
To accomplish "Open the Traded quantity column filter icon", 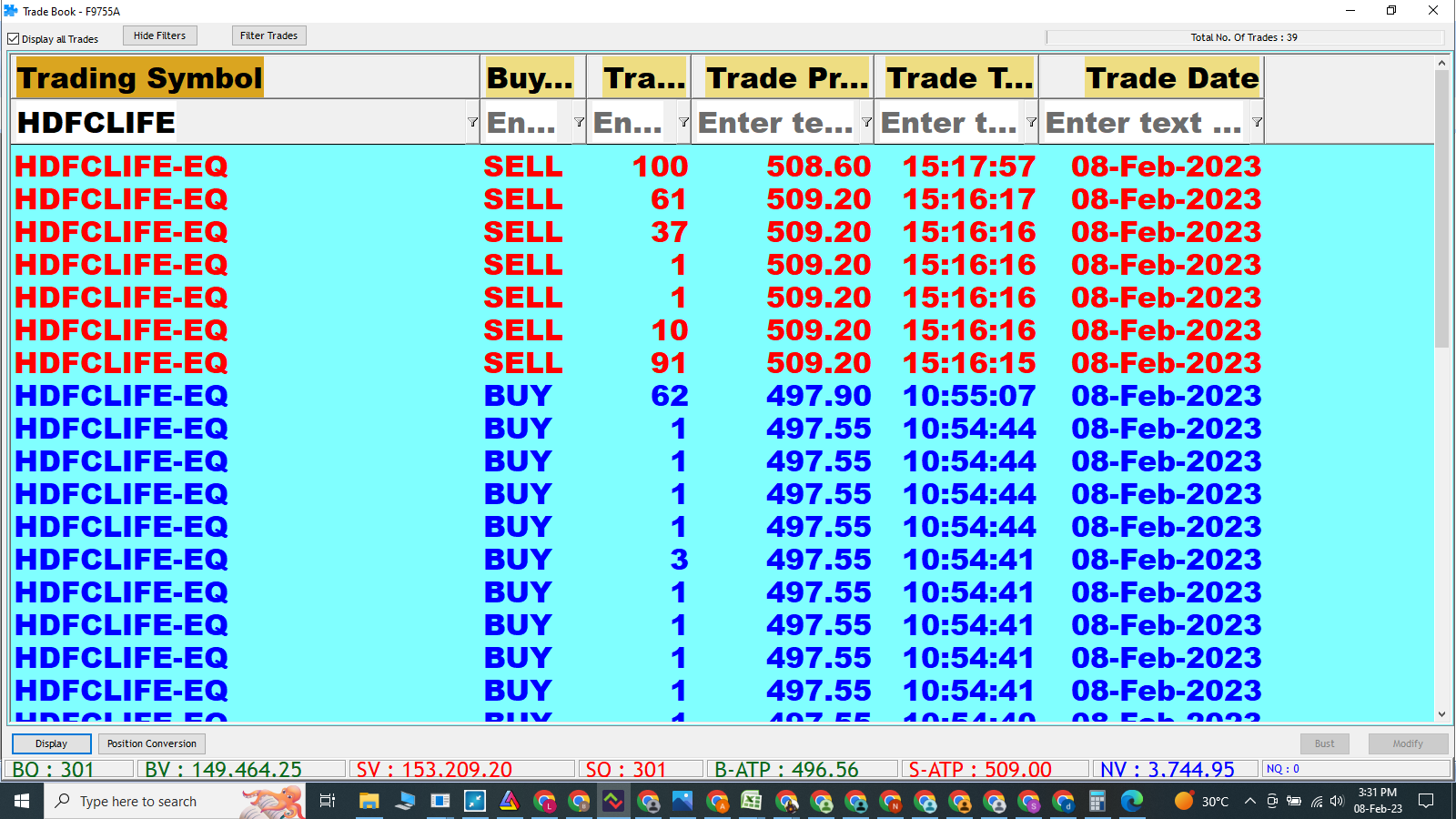I will click(x=683, y=122).
